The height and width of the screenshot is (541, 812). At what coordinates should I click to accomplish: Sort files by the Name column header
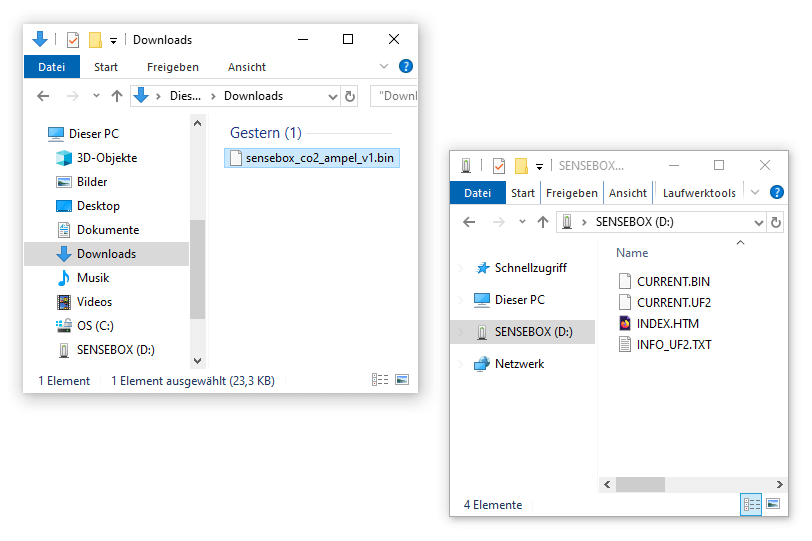pyautogui.click(x=632, y=253)
